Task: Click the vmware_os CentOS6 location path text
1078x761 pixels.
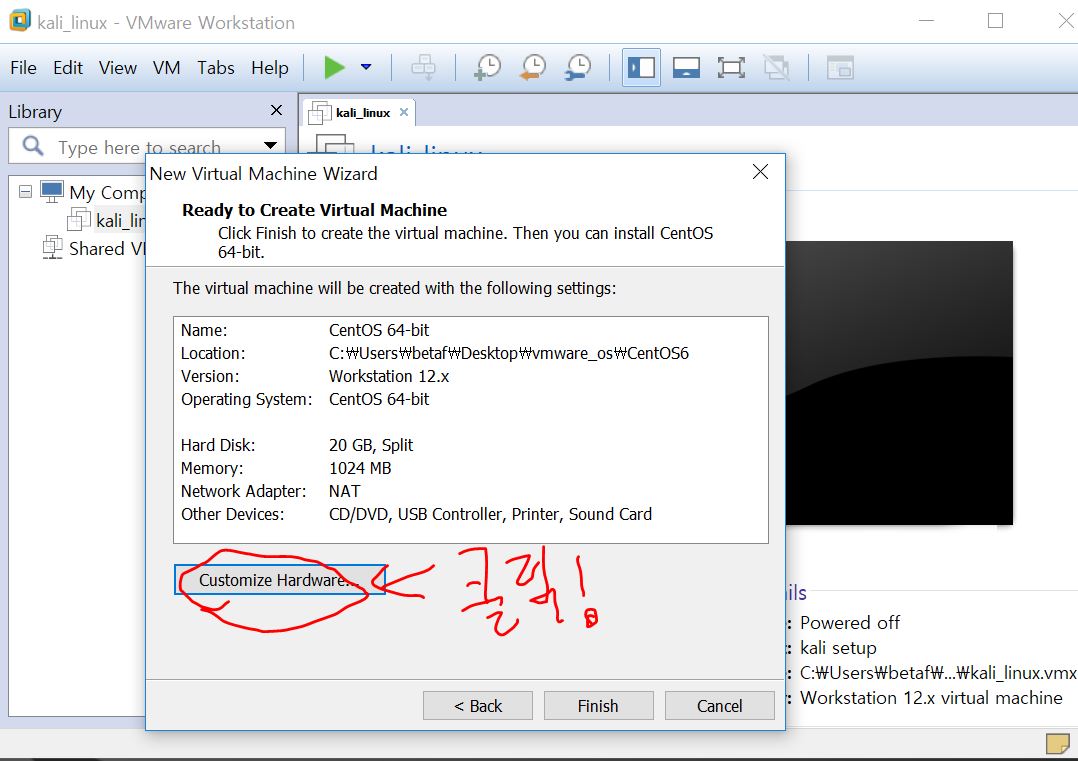Action: click(509, 353)
